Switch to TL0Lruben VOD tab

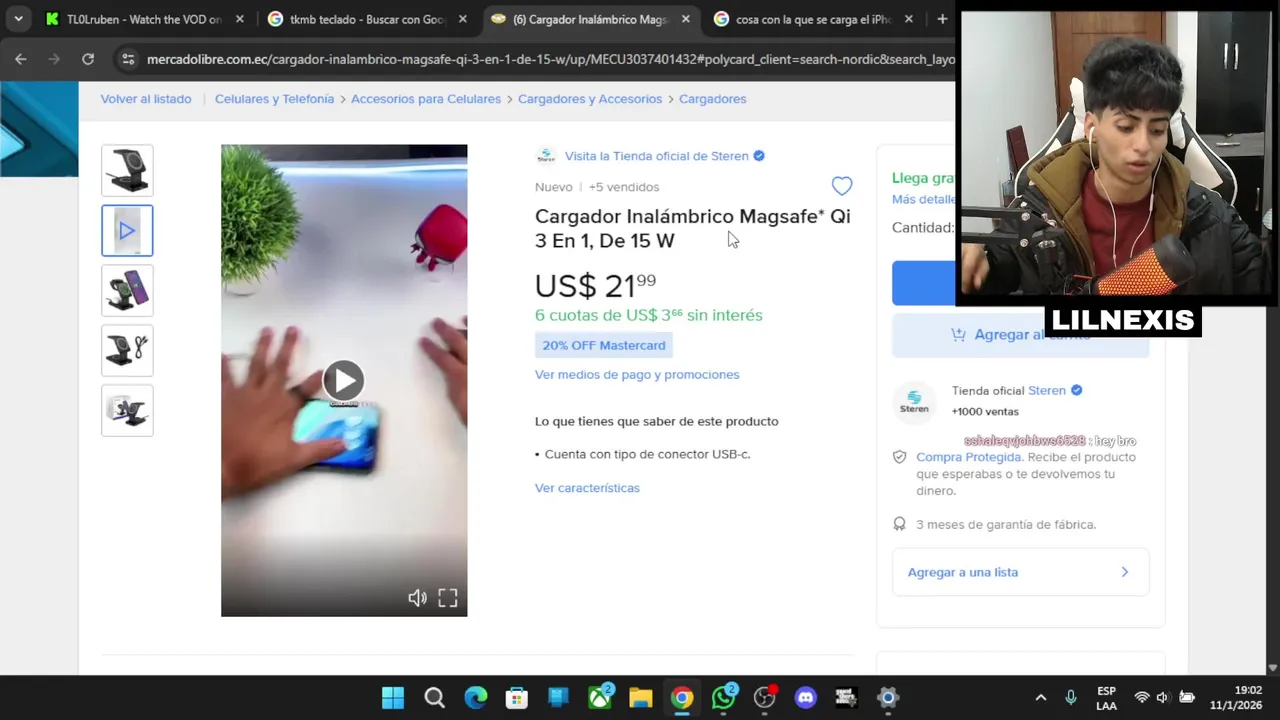(145, 19)
